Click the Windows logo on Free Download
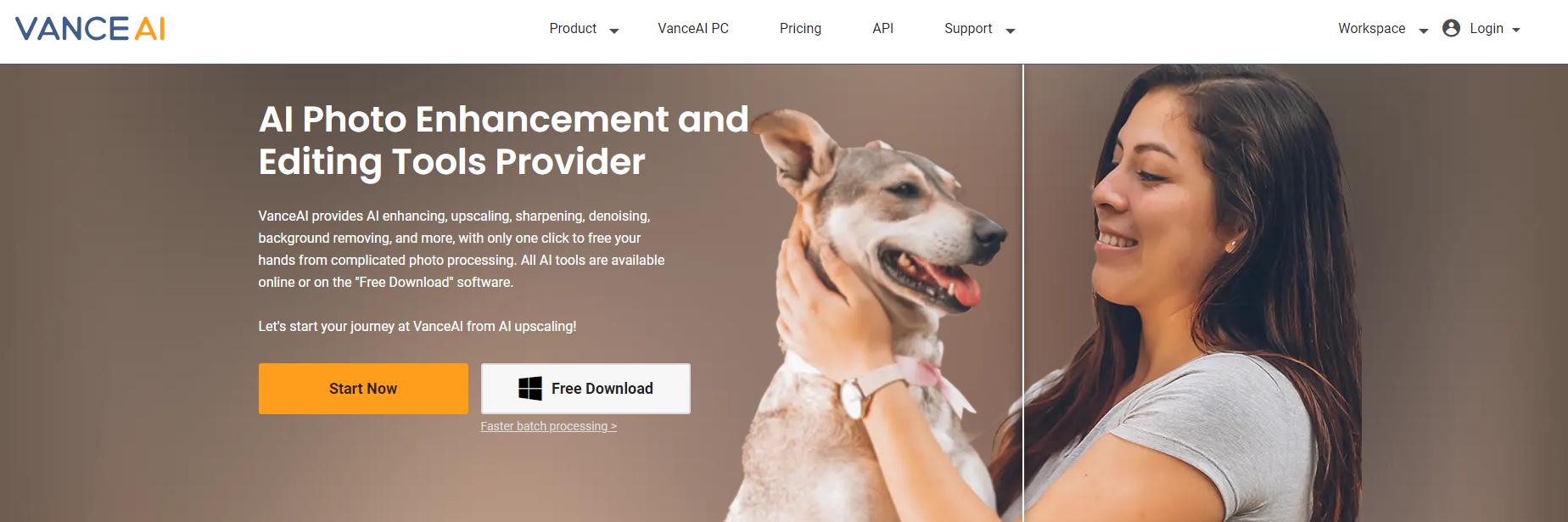 530,389
